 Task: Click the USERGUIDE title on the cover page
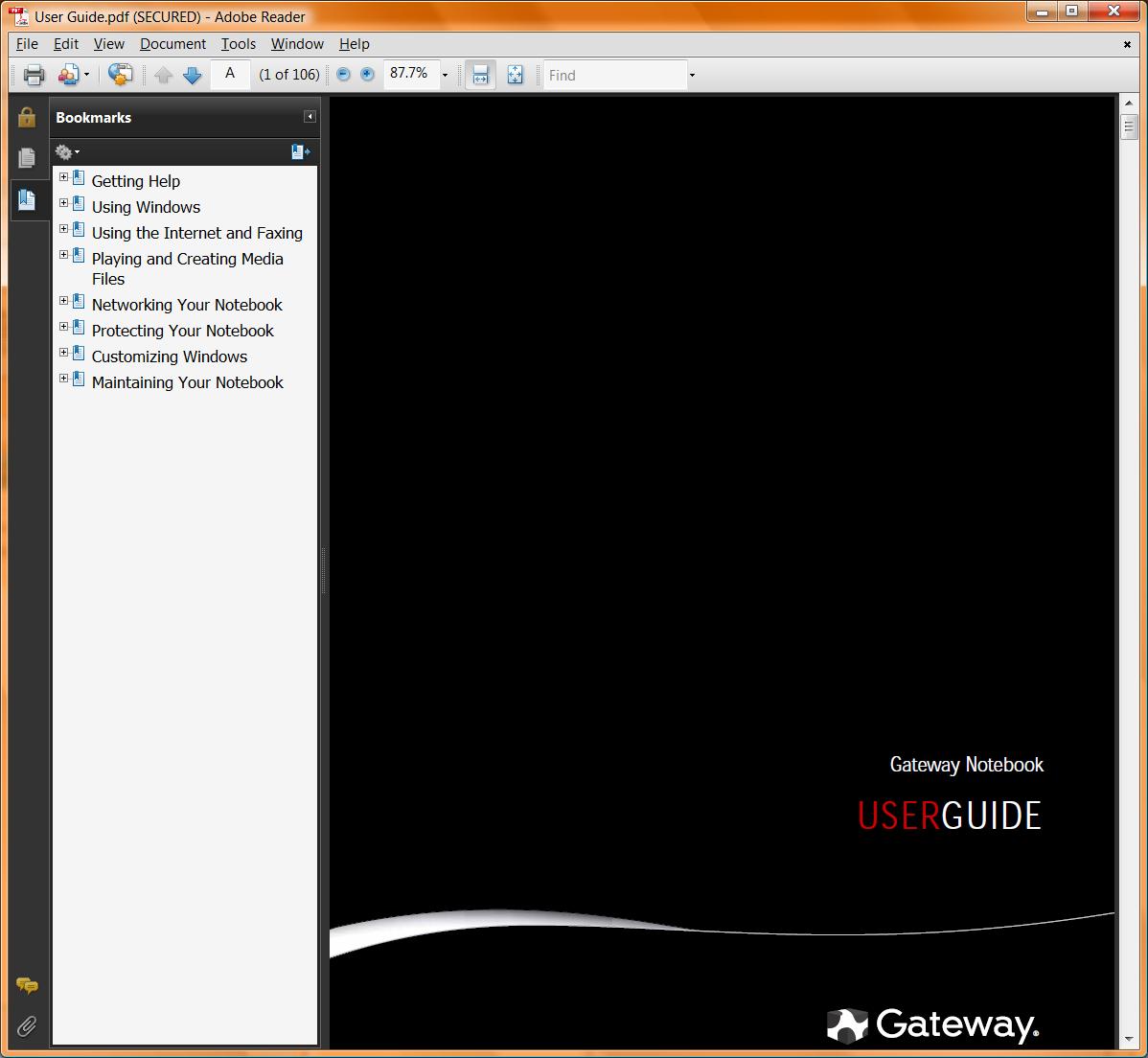tap(949, 816)
